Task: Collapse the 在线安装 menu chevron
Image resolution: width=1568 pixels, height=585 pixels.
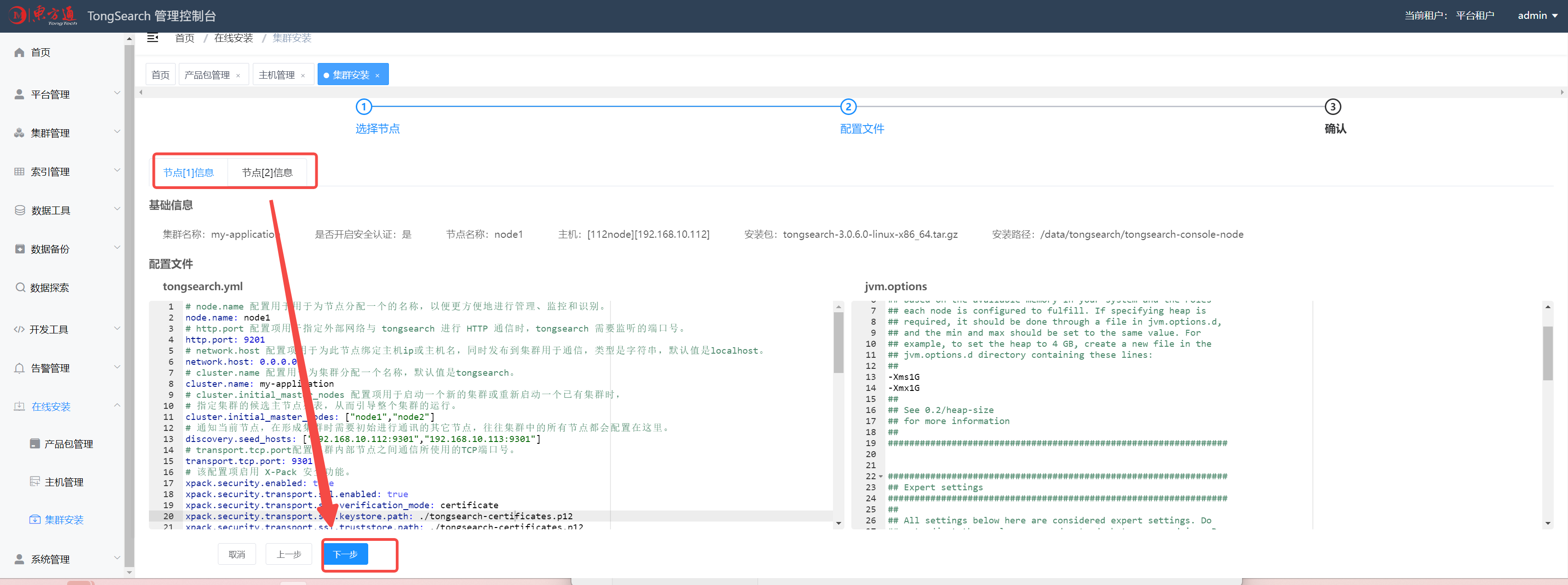Action: coord(117,406)
